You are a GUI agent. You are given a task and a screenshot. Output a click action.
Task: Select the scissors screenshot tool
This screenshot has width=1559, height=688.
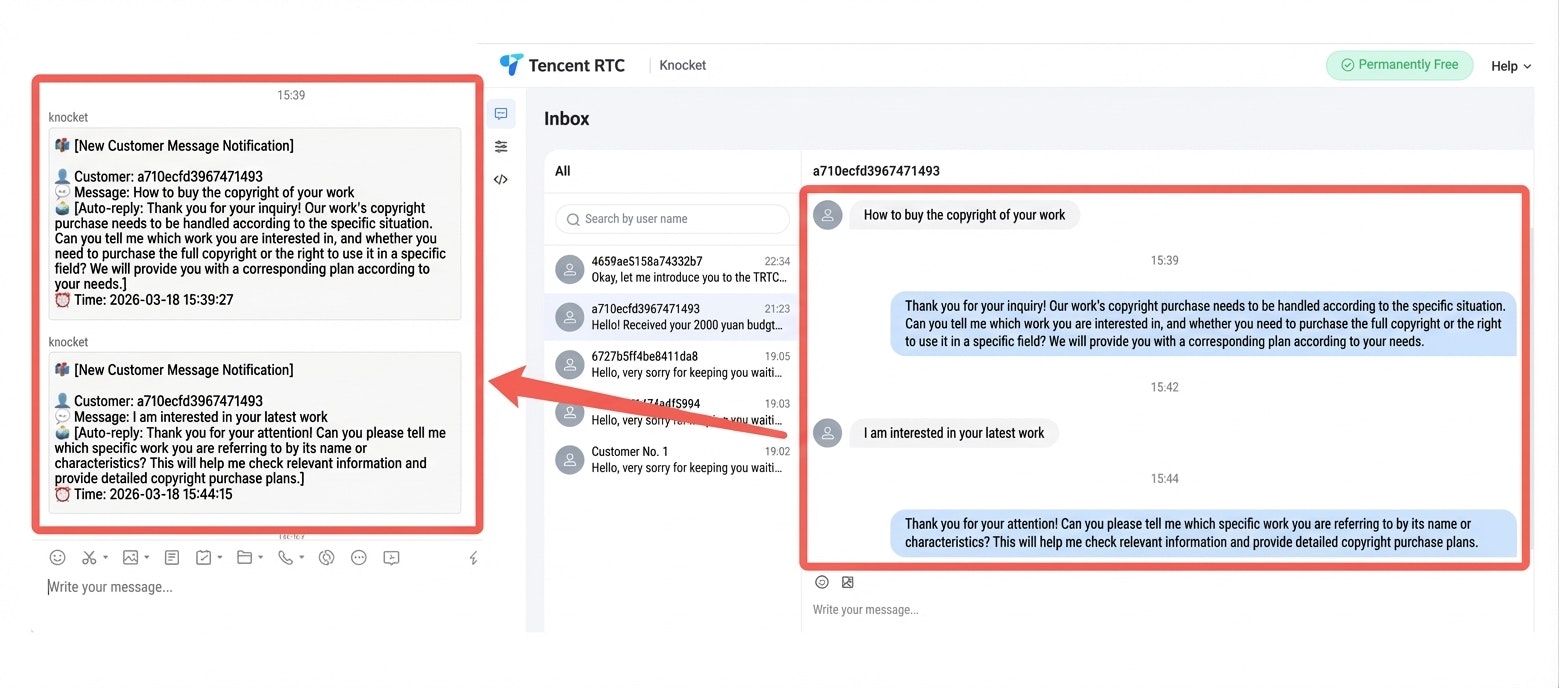89,557
